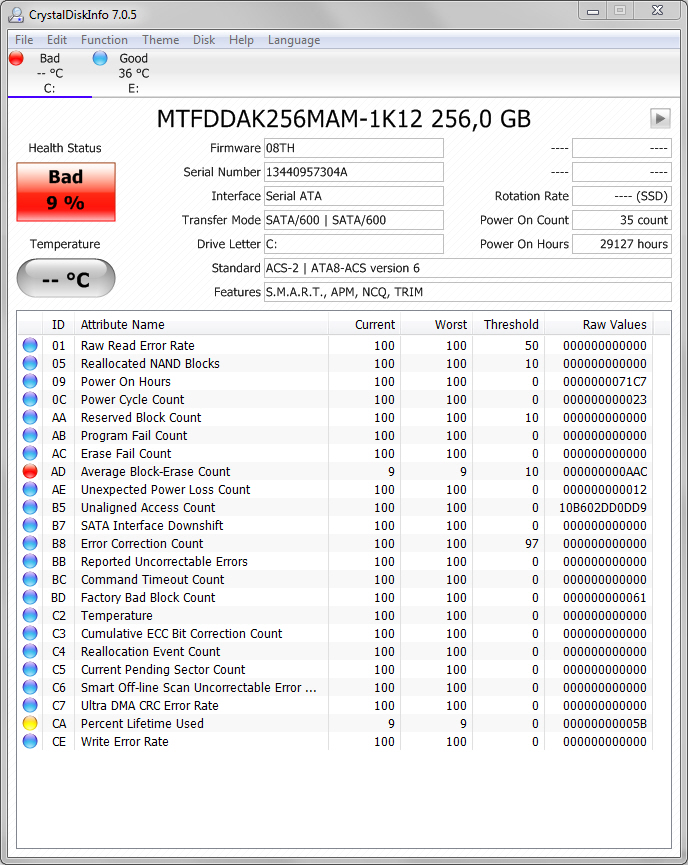Image resolution: width=688 pixels, height=865 pixels.
Task: Click the CrystalDiskInfo app icon in title bar
Action: coord(17,14)
